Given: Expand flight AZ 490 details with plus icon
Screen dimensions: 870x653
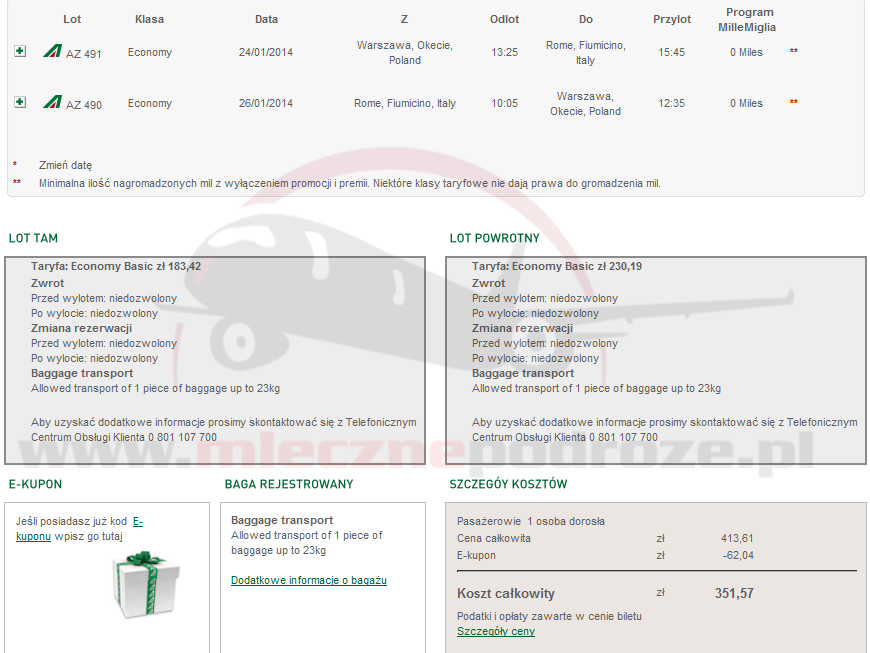Looking at the screenshot, I should [x=20, y=102].
